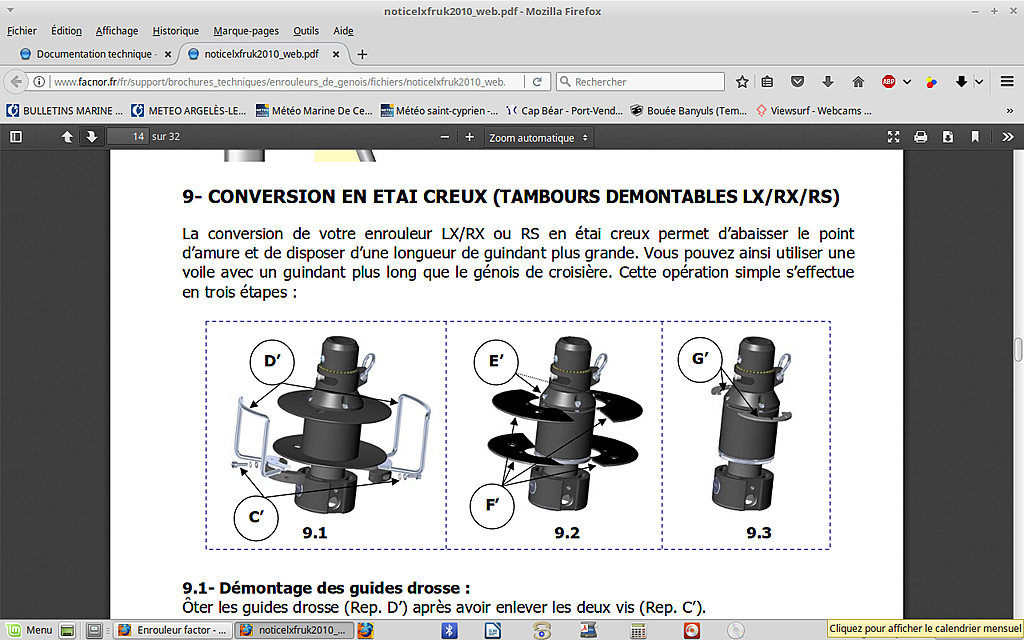1024x640 pixels.
Task: Switch to Documentation technique tab
Action: [x=95, y=54]
